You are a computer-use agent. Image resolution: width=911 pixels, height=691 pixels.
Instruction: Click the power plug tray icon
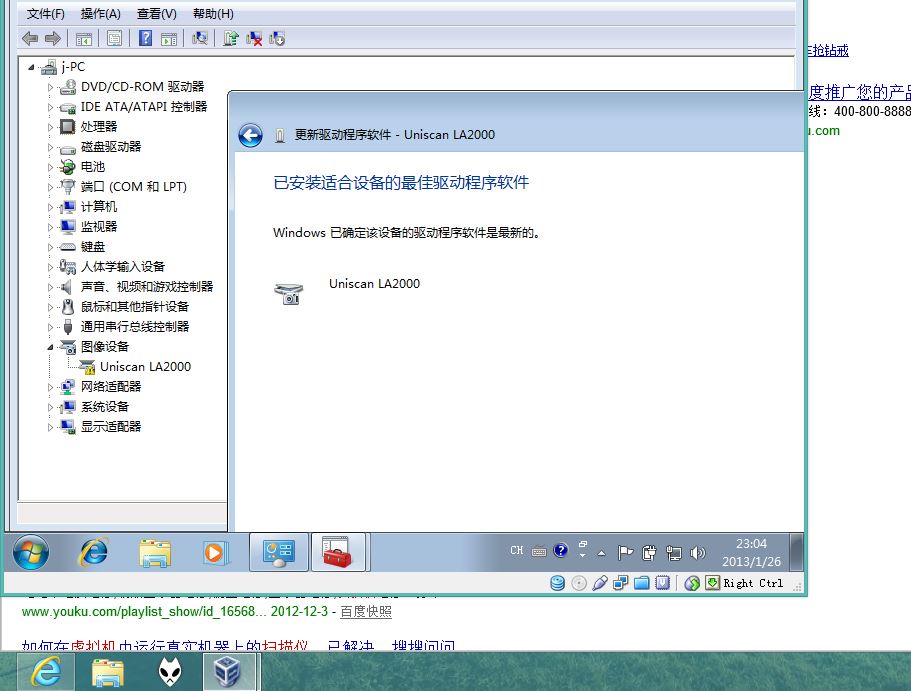[650, 552]
